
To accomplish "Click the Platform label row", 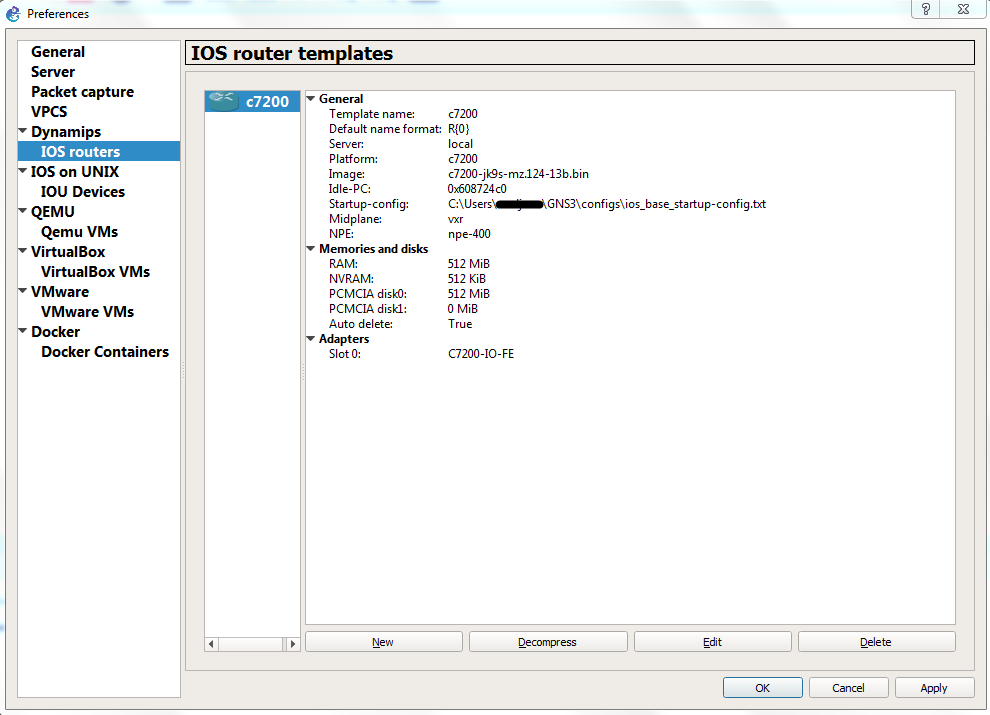I will coord(354,159).
